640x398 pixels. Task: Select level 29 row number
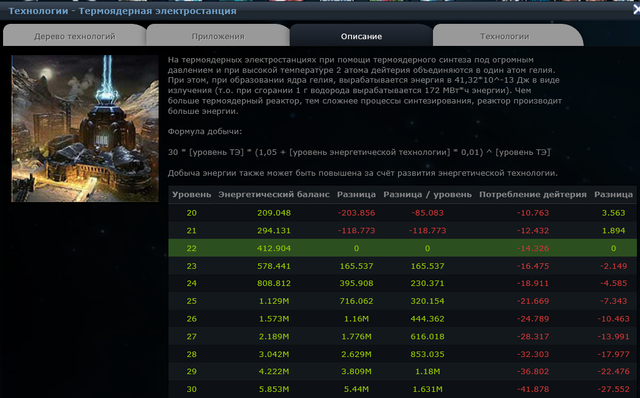coord(191,371)
